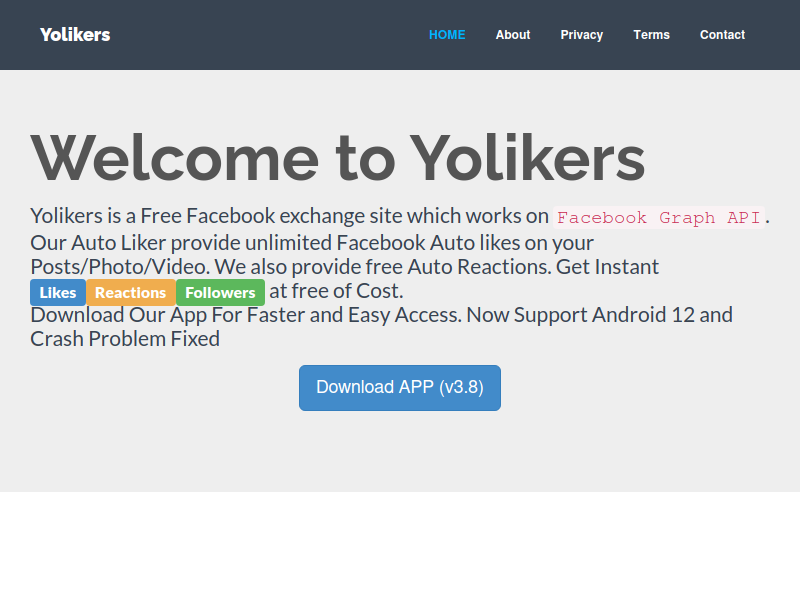Open the Privacy page link
This screenshot has height=600, width=800.
point(582,35)
